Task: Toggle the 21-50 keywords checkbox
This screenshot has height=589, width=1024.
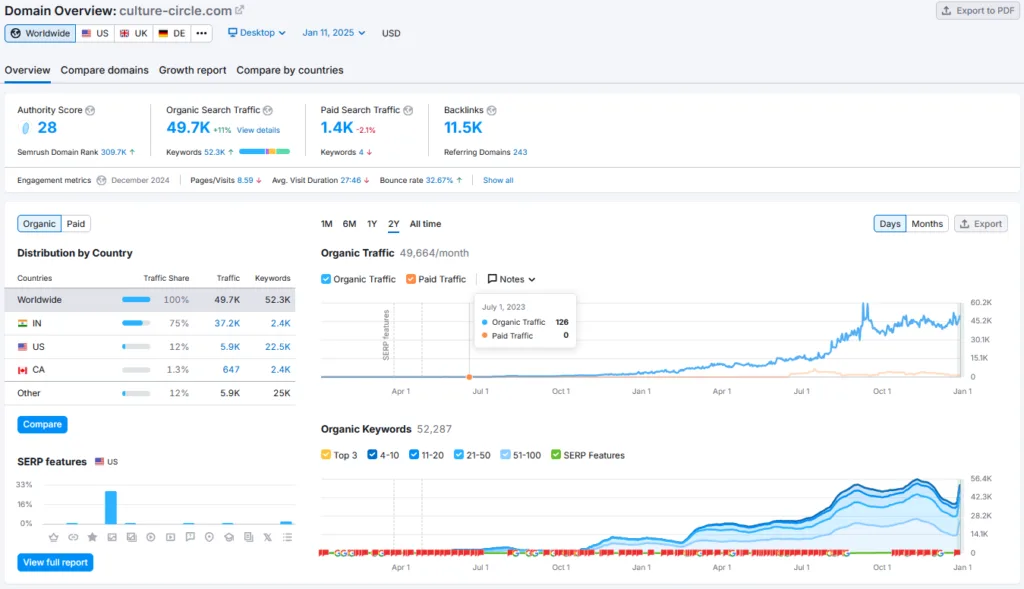Action: point(459,454)
